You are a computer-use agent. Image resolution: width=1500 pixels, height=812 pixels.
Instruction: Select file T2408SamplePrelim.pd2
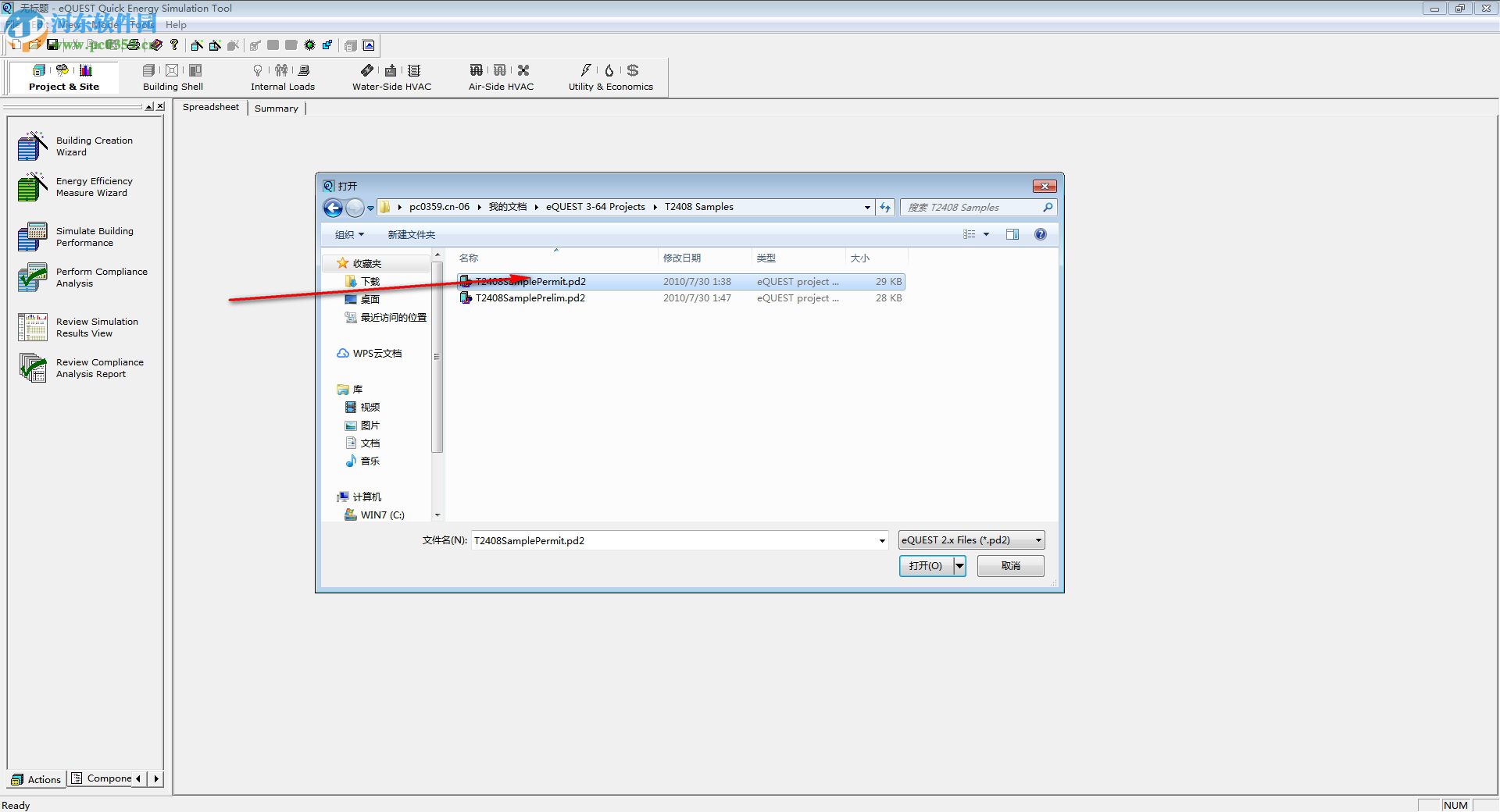point(681,298)
